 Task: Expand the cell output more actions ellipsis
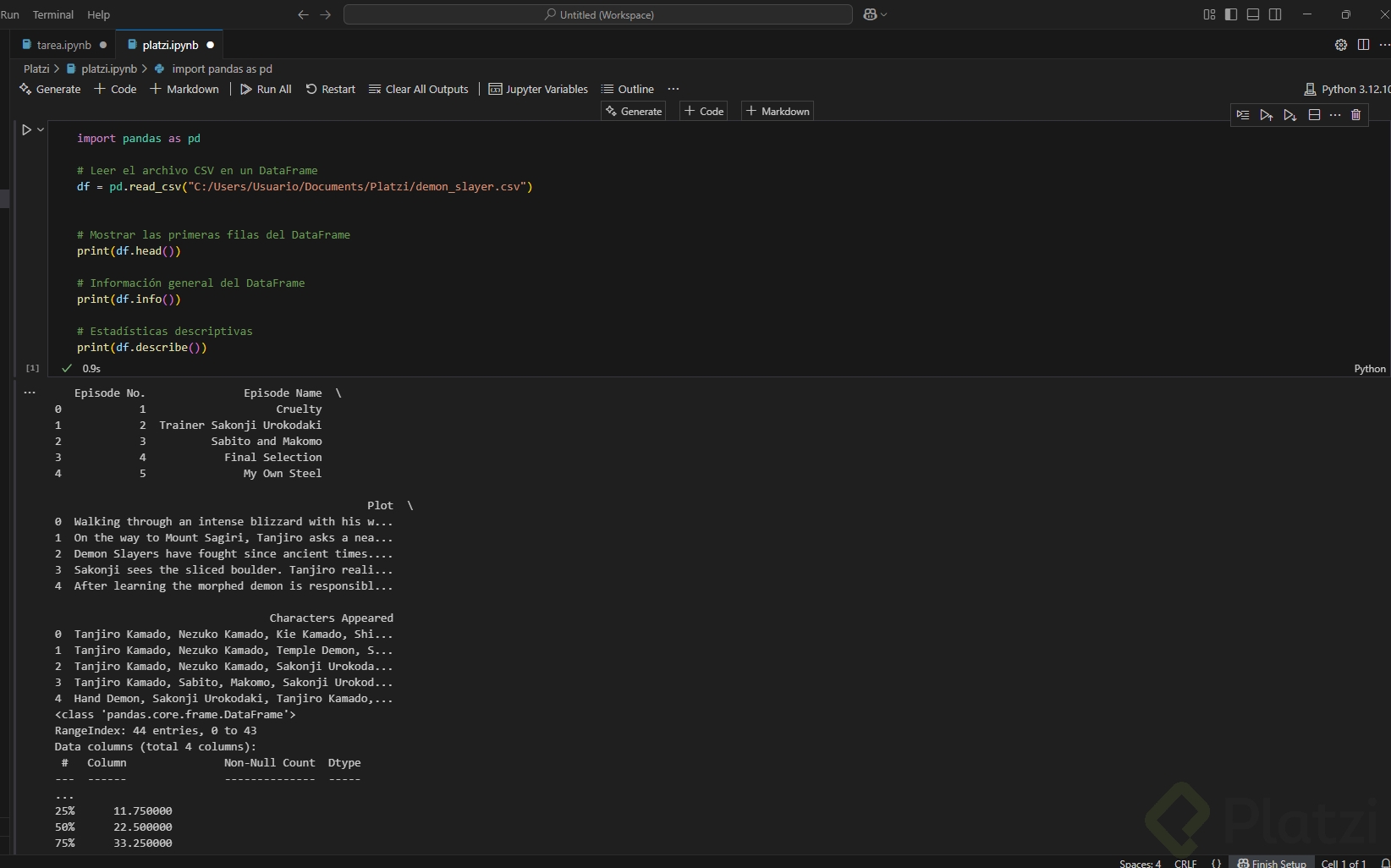coord(30,393)
